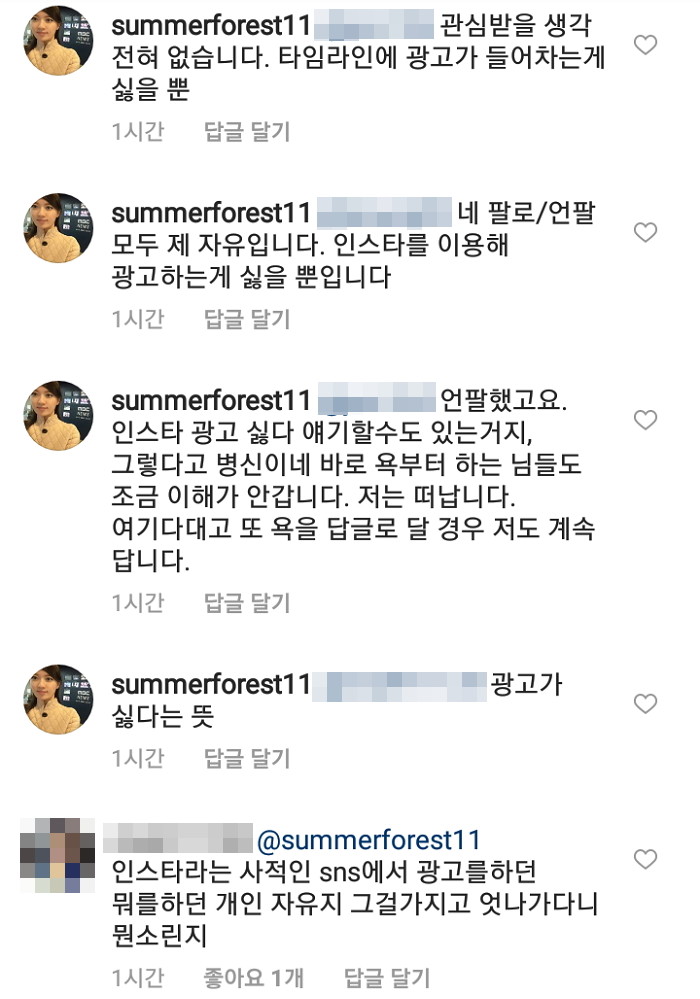This screenshot has width=700, height=999.
Task: Reply to the '관심받을 생각 전혀 없습니다' comment
Action: [247, 131]
